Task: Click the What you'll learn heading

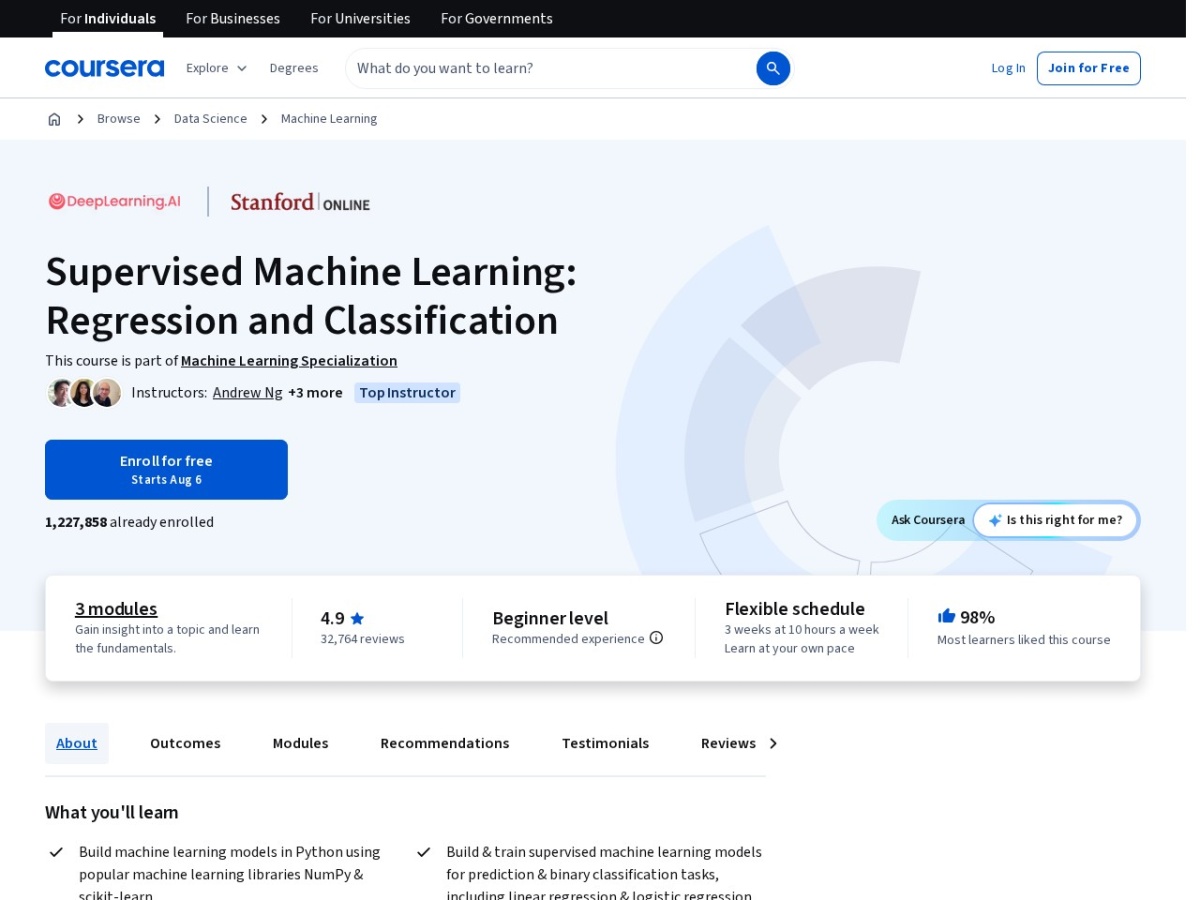Action: coord(112,812)
